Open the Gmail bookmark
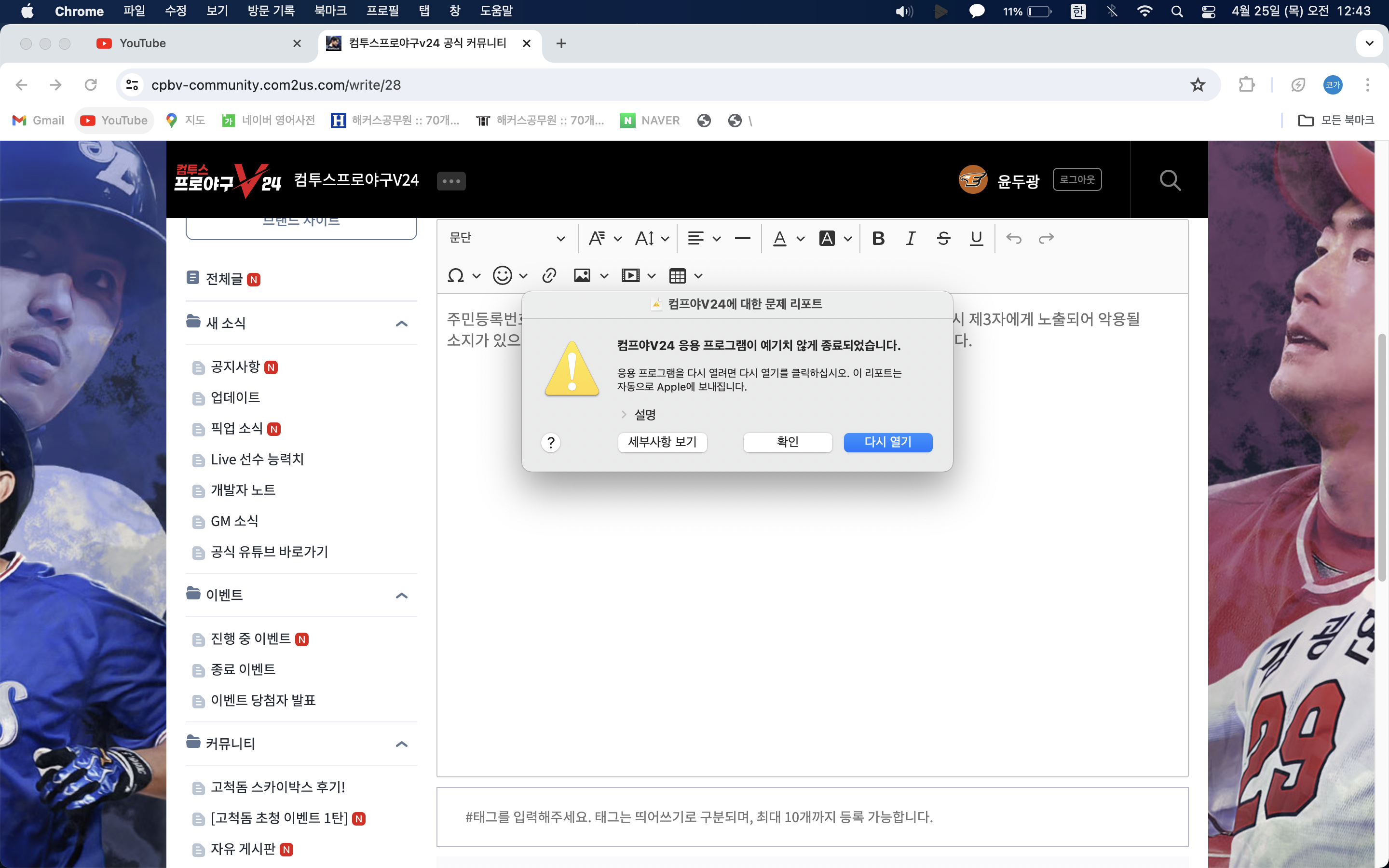Image resolution: width=1389 pixels, height=868 pixels. (38, 121)
